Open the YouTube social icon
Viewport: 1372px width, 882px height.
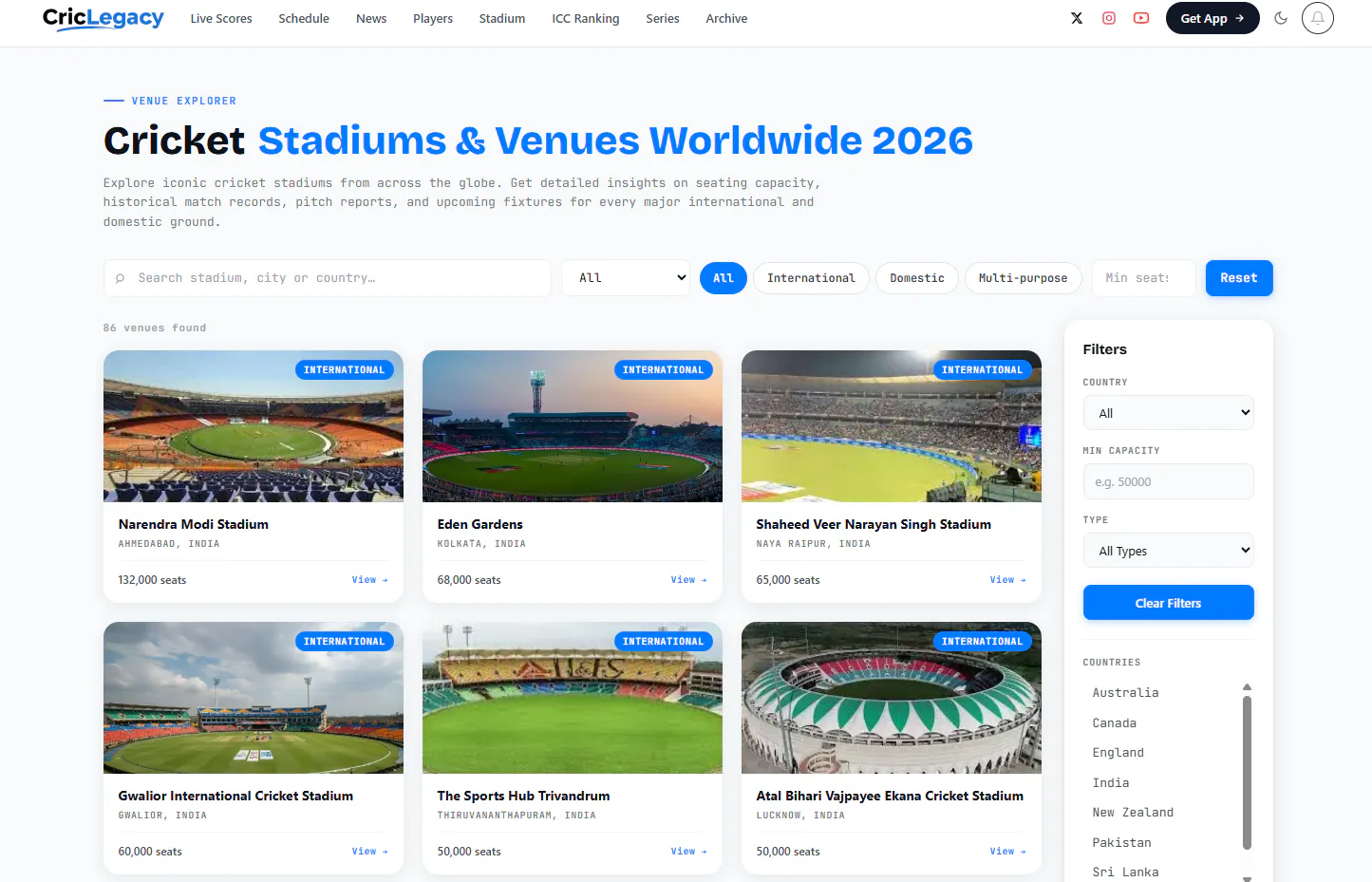click(x=1141, y=18)
